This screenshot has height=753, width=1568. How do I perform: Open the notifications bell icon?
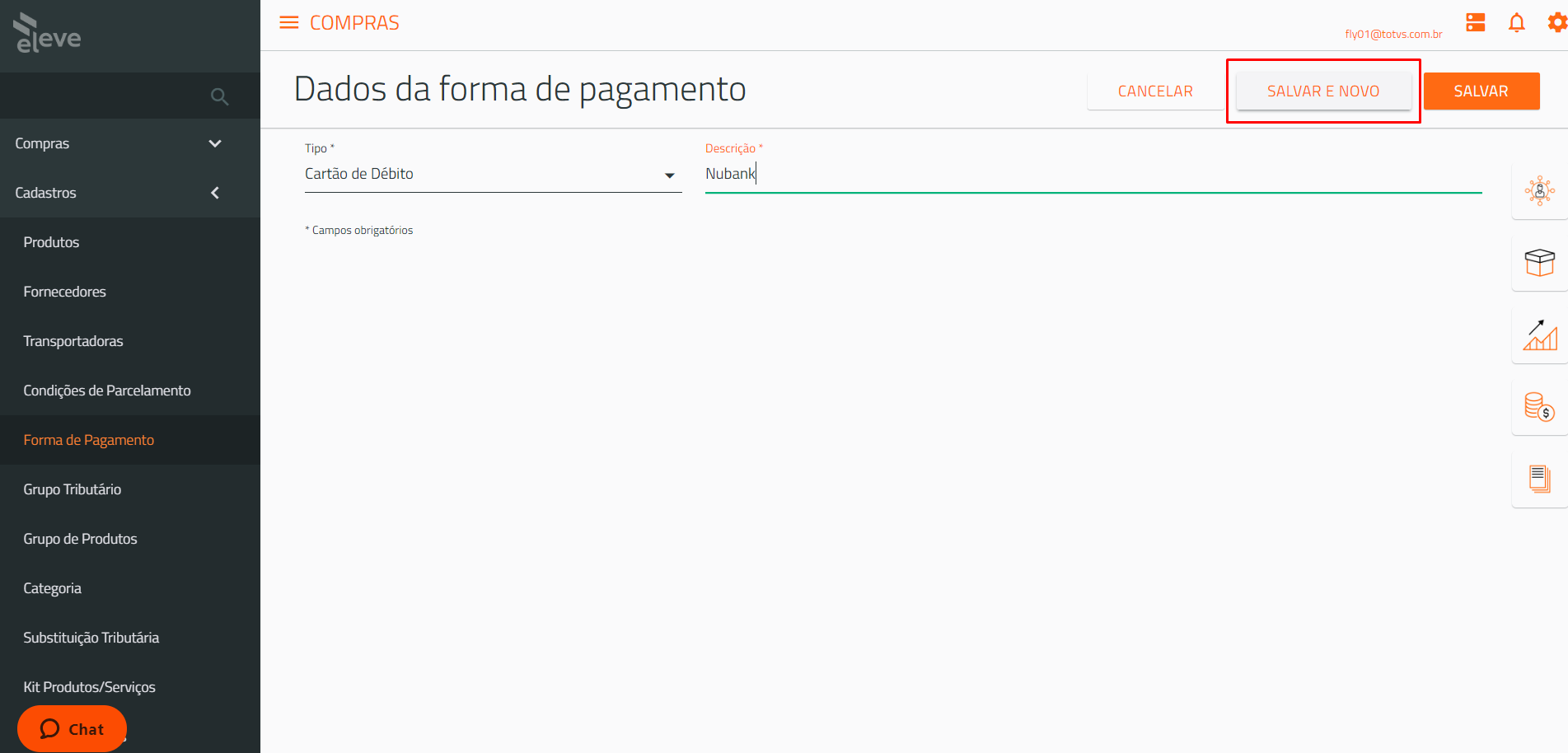click(x=1516, y=23)
